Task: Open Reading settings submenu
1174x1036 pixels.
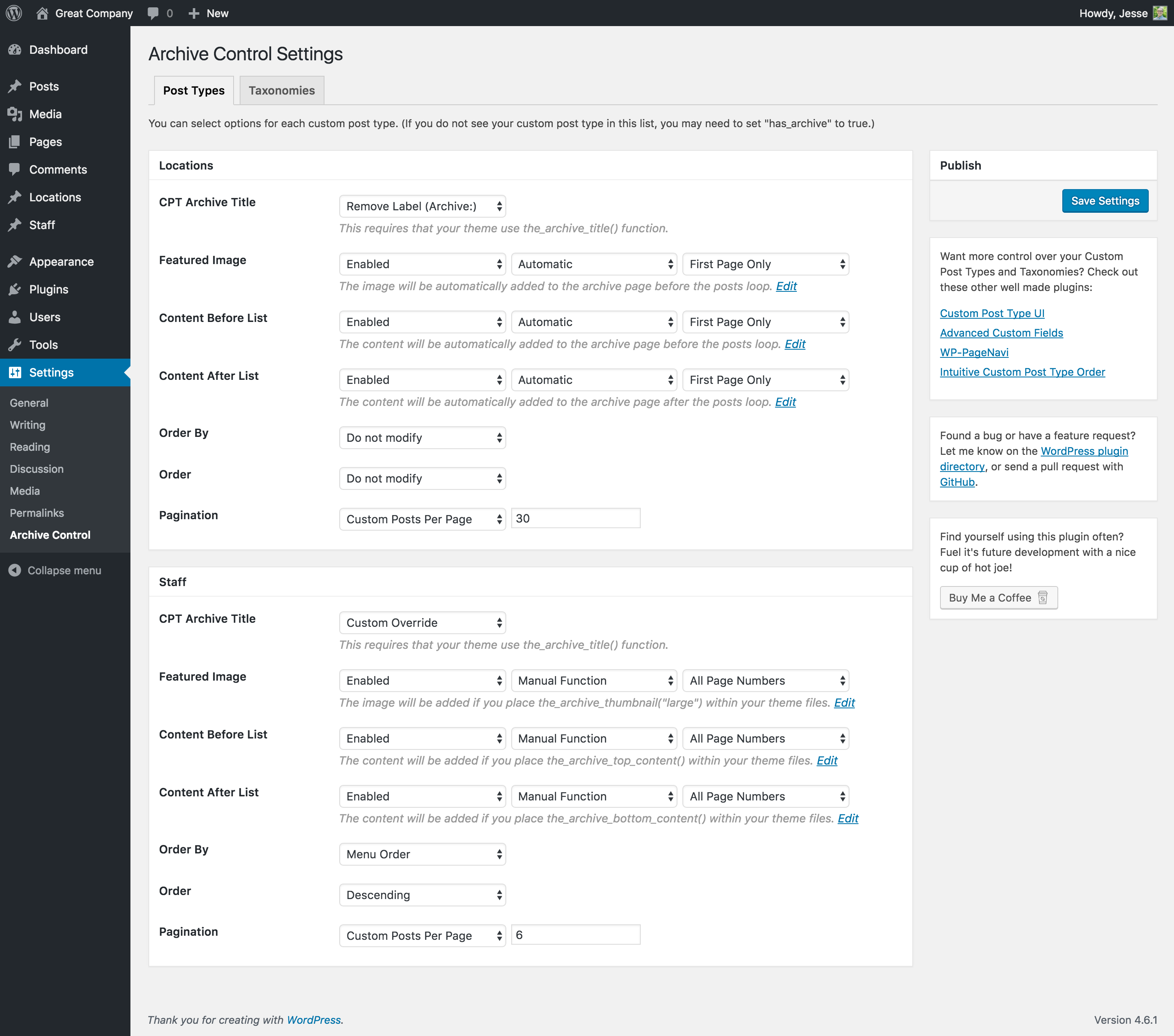Action: coord(29,447)
